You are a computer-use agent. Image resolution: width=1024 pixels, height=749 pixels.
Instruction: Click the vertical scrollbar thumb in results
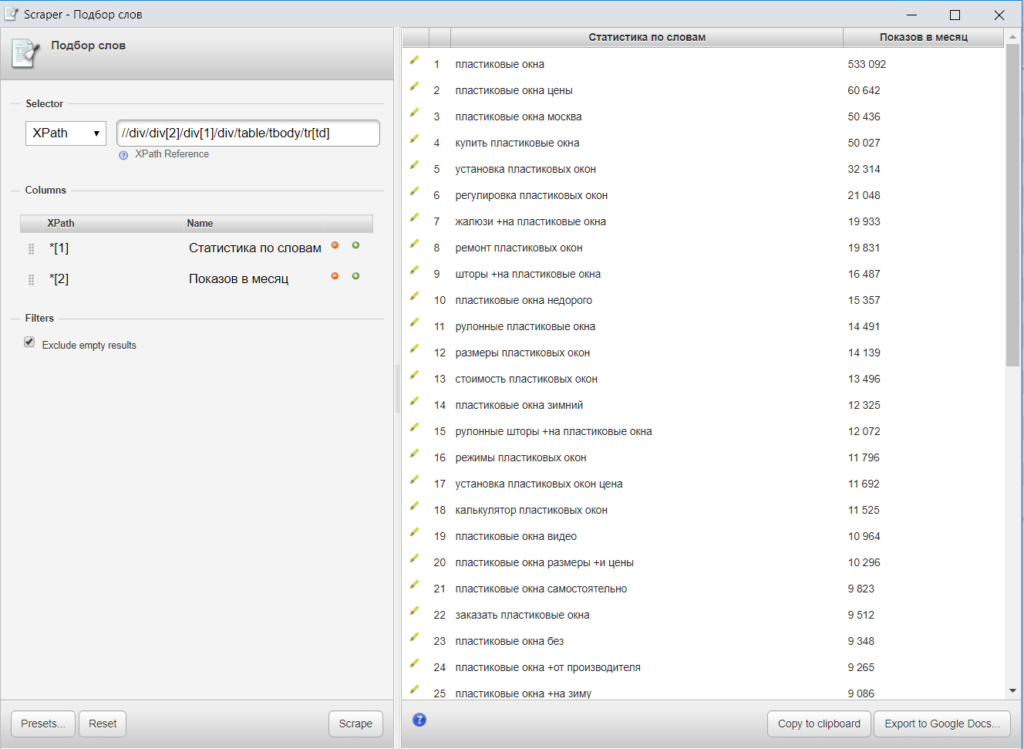(x=1013, y=206)
